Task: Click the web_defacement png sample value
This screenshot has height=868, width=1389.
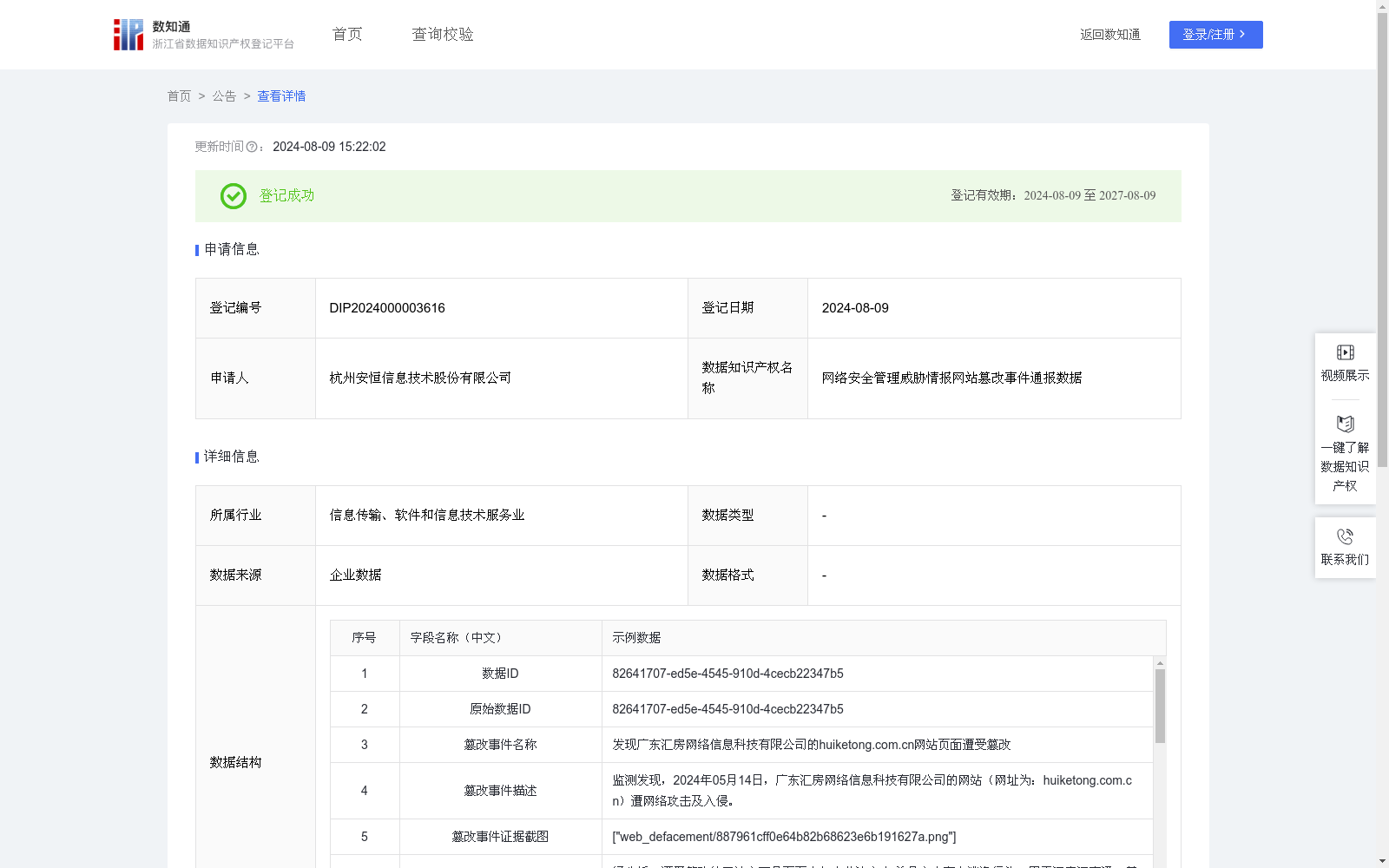Action: [784, 837]
